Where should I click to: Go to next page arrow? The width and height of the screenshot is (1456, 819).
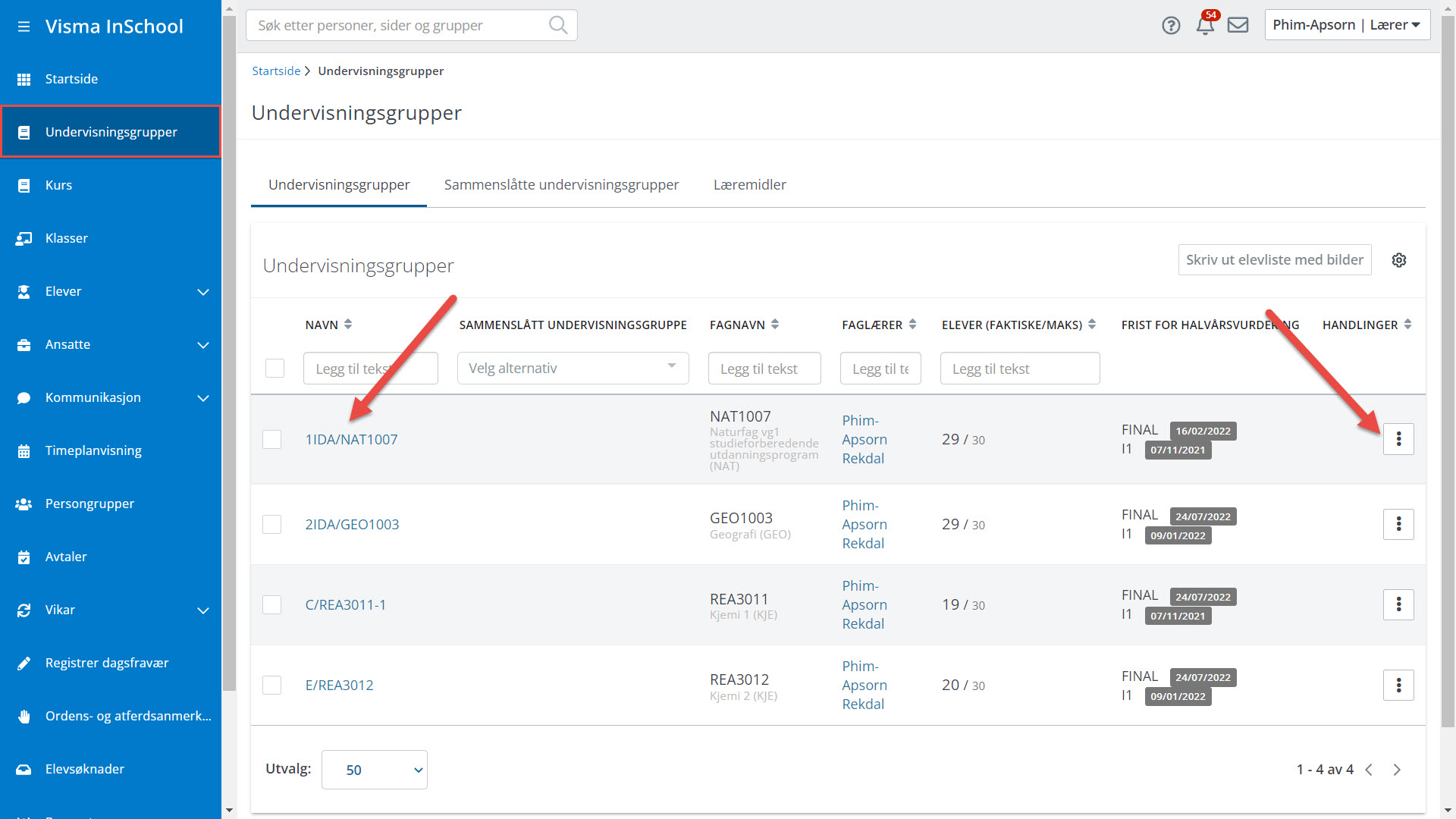1397,770
